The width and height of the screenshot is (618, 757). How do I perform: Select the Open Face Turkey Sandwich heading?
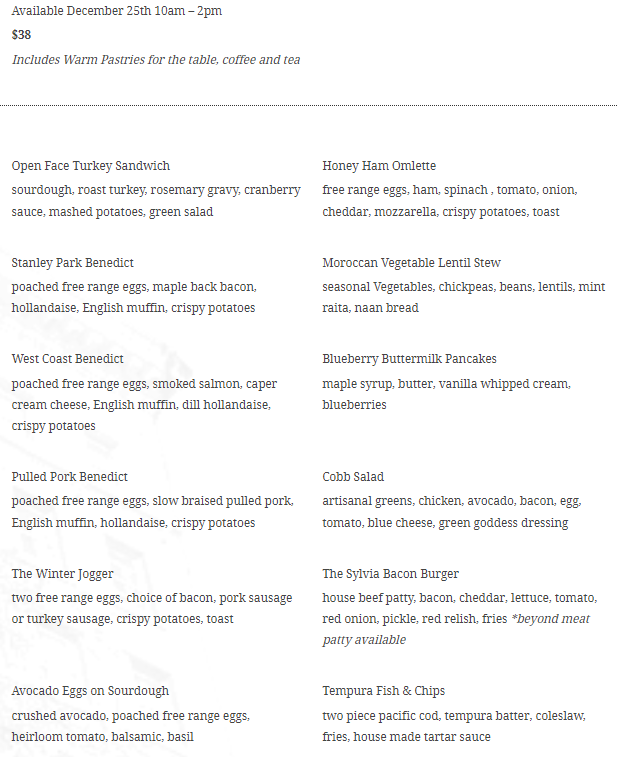pos(91,166)
